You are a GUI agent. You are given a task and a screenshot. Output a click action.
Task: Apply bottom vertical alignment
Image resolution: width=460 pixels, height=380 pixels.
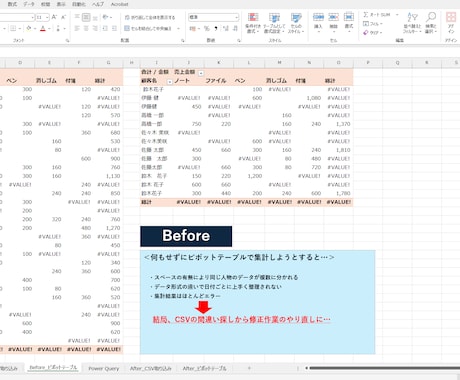95,17
